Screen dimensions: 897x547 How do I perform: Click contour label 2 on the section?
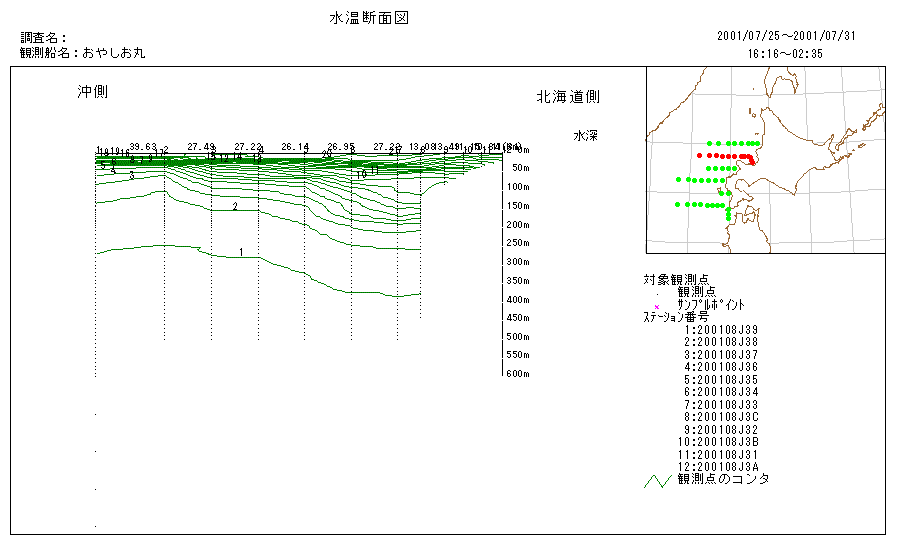point(235,206)
